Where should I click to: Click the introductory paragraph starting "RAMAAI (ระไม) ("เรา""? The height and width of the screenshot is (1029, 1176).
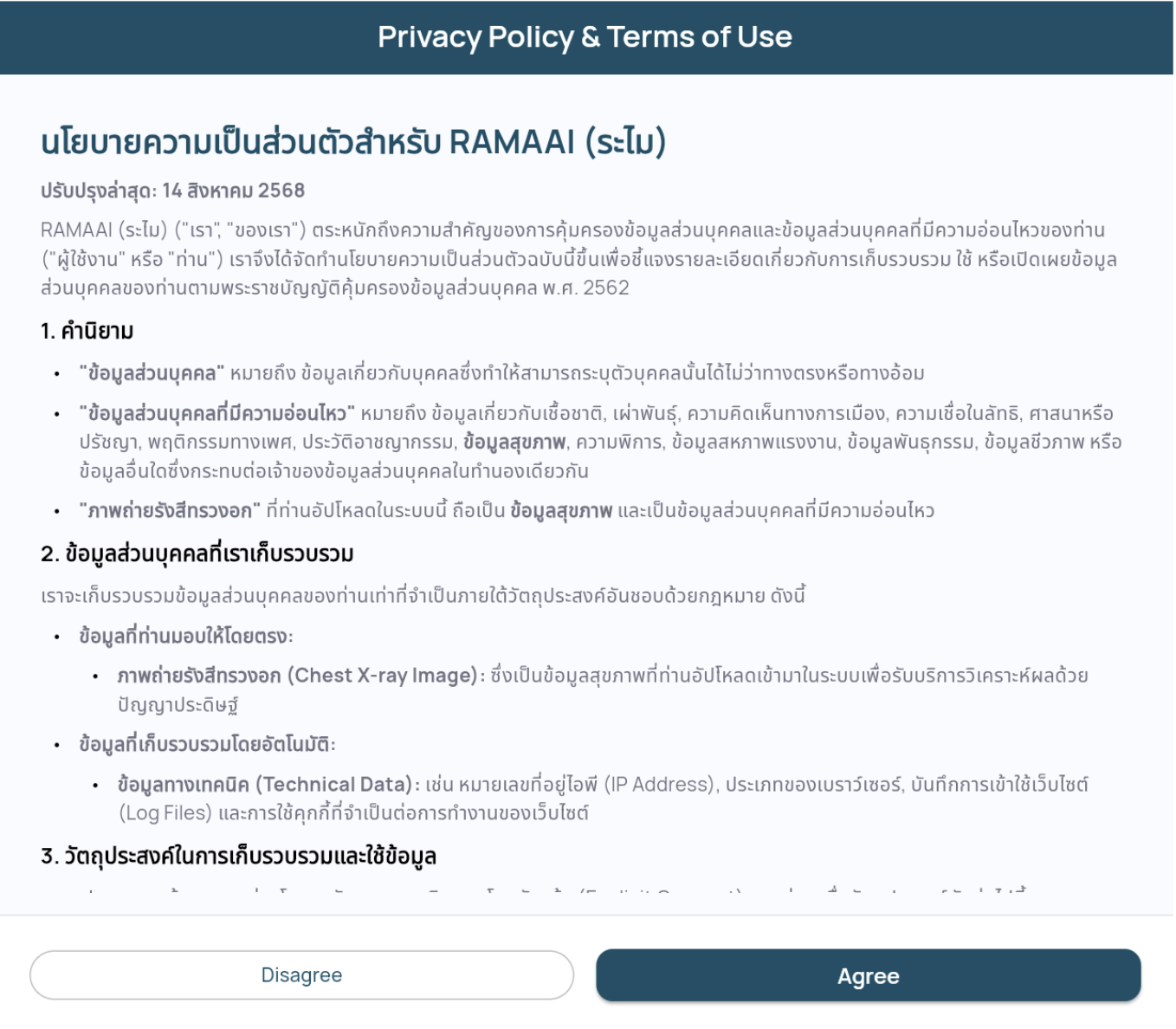572,258
